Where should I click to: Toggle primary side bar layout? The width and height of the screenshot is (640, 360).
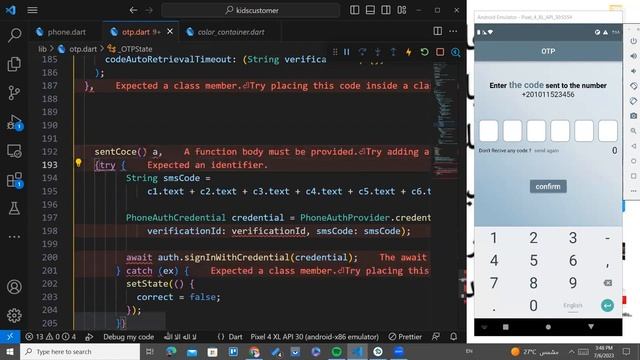coord(355,10)
